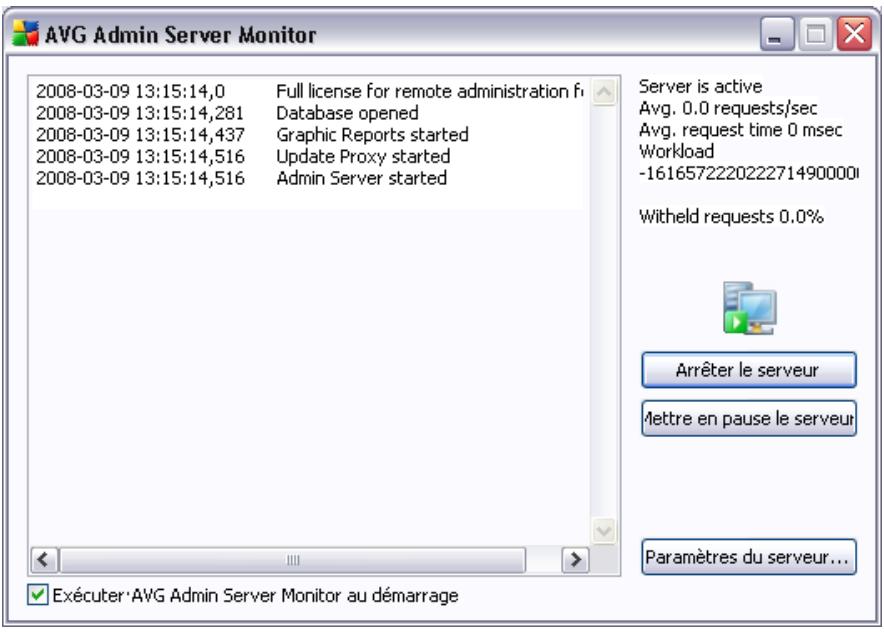The image size is (884, 632).
Task: Click timestamp 2008-03-09 13:15:14,437
Action: point(140,134)
